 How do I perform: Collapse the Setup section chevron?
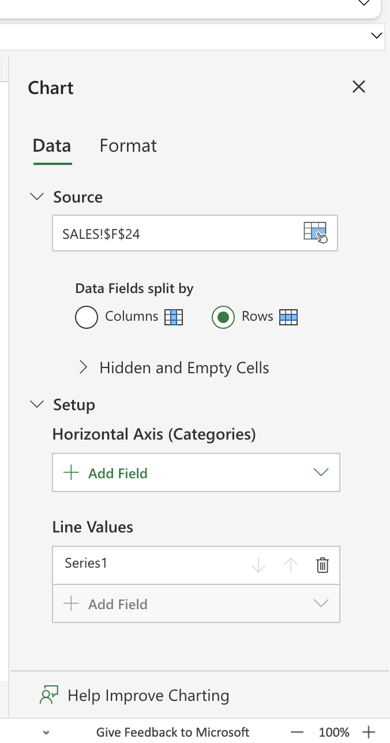(37, 404)
